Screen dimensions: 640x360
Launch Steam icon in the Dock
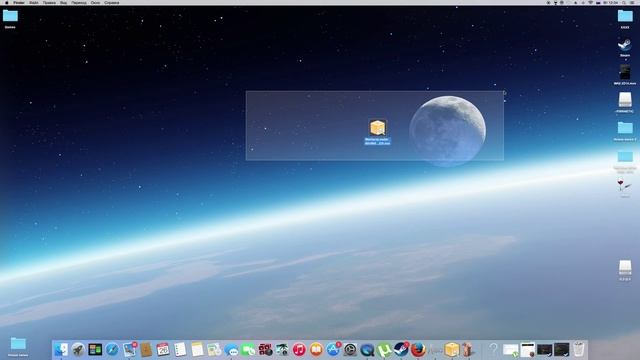point(401,349)
